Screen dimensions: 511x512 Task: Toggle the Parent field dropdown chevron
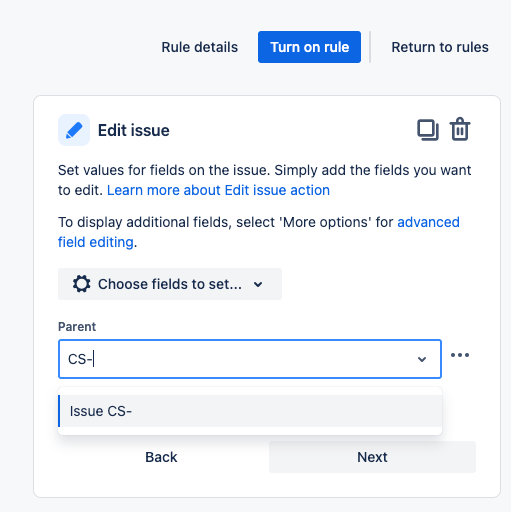point(422,359)
